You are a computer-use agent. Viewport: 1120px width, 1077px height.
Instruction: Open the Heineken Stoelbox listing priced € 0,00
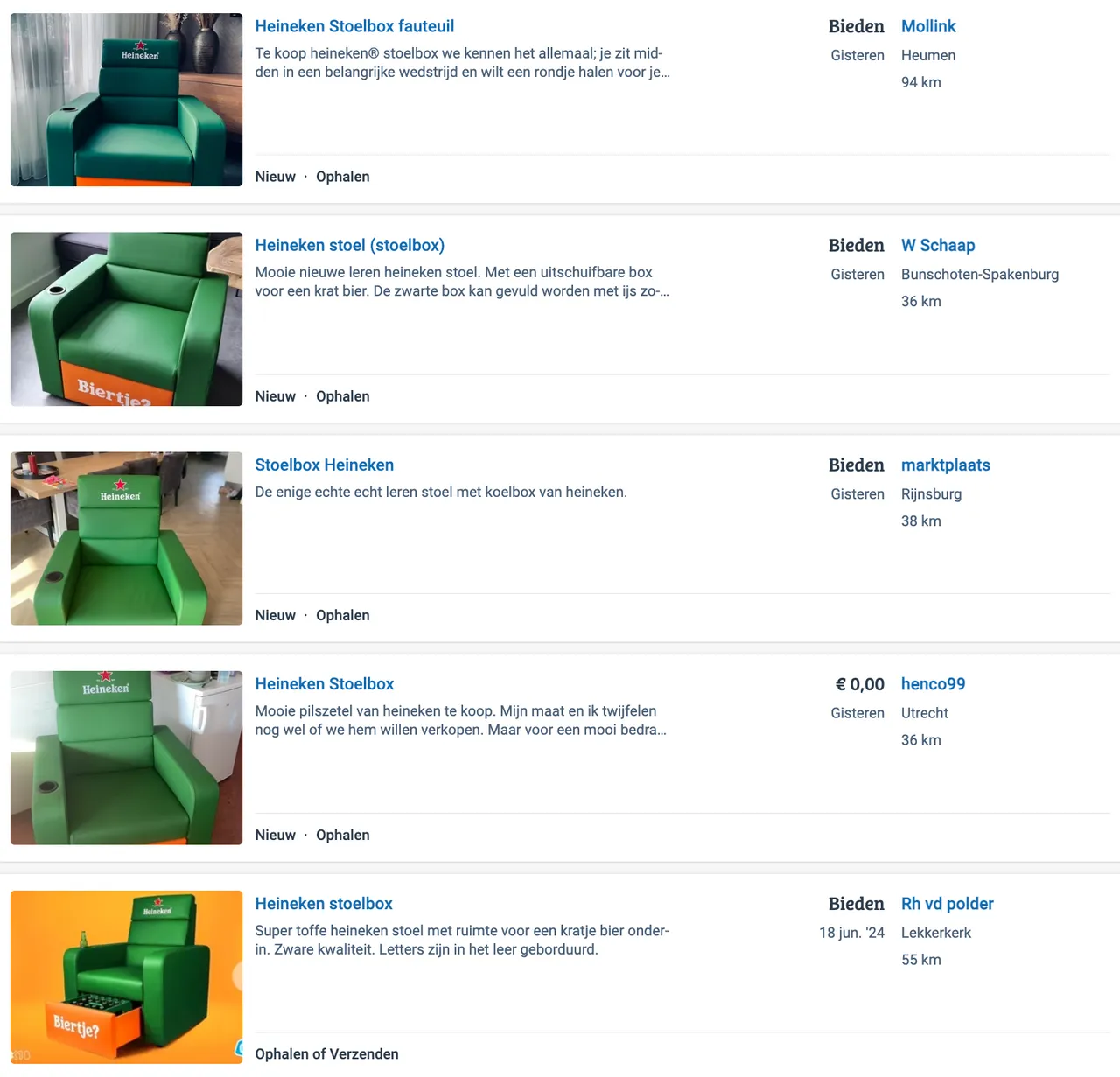324,684
